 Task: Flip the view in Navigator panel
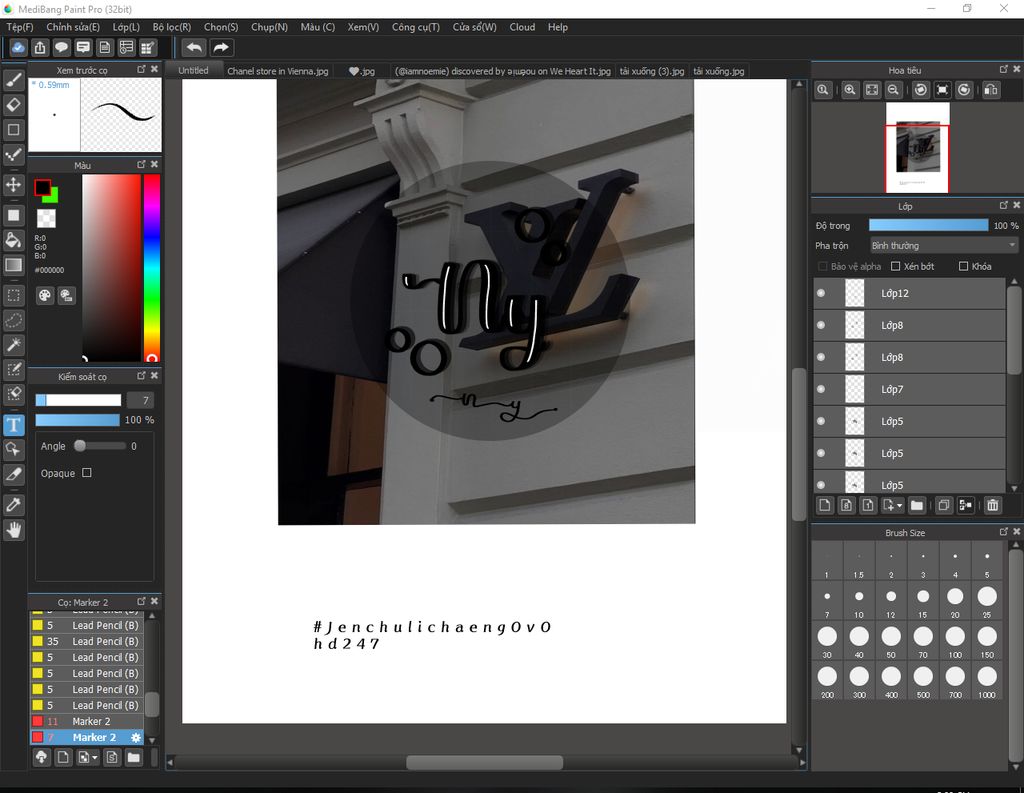click(x=991, y=90)
